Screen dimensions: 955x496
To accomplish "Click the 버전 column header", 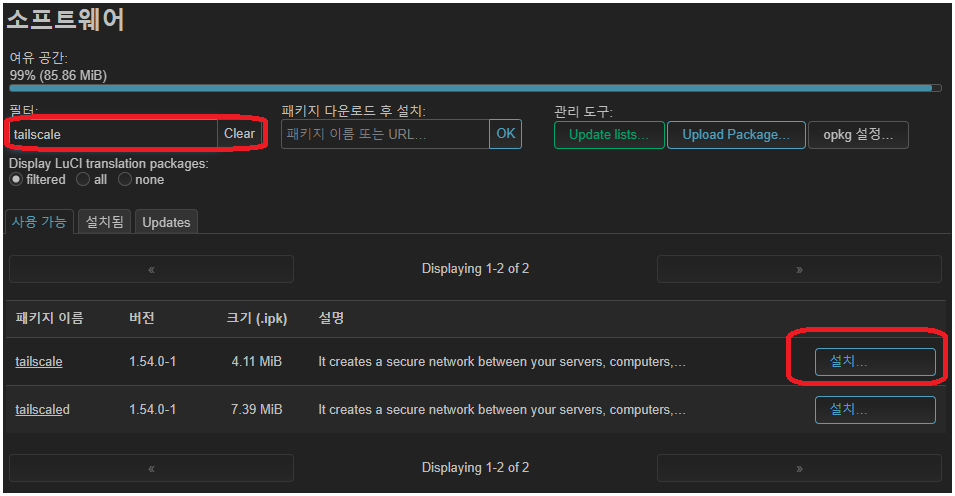I will 142,317.
